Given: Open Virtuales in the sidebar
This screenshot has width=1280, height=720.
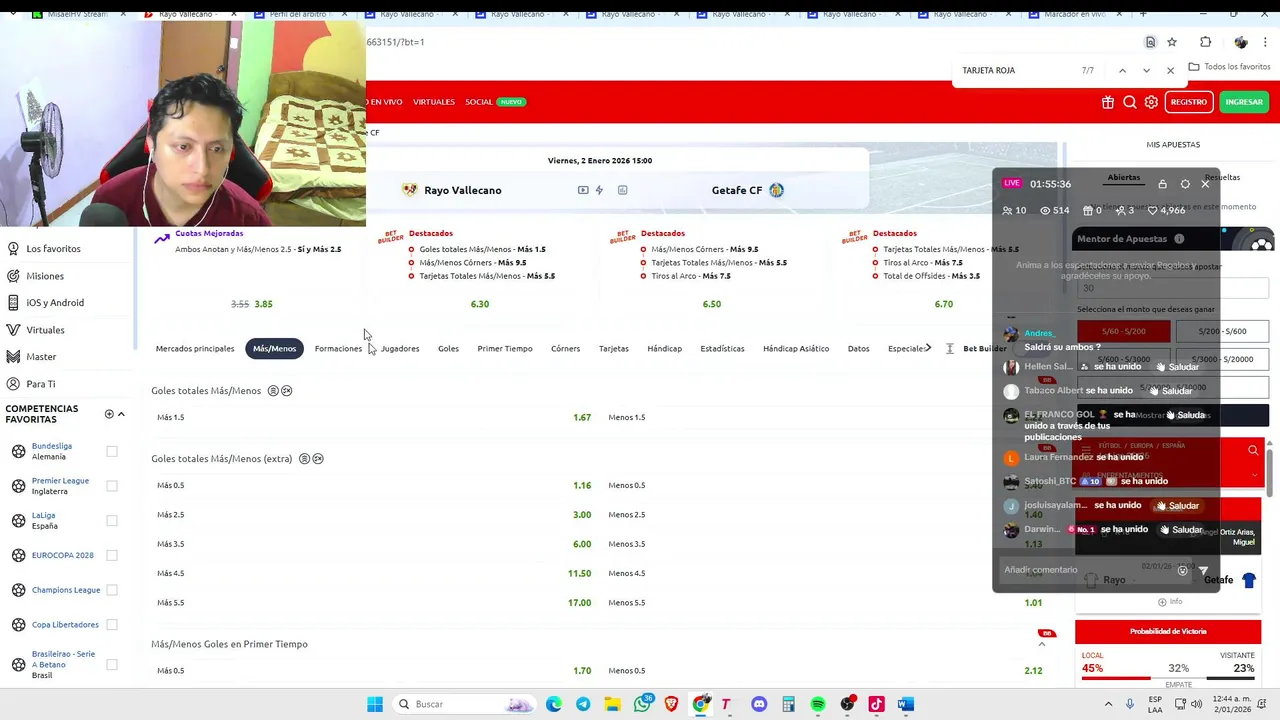Looking at the screenshot, I should point(45,330).
